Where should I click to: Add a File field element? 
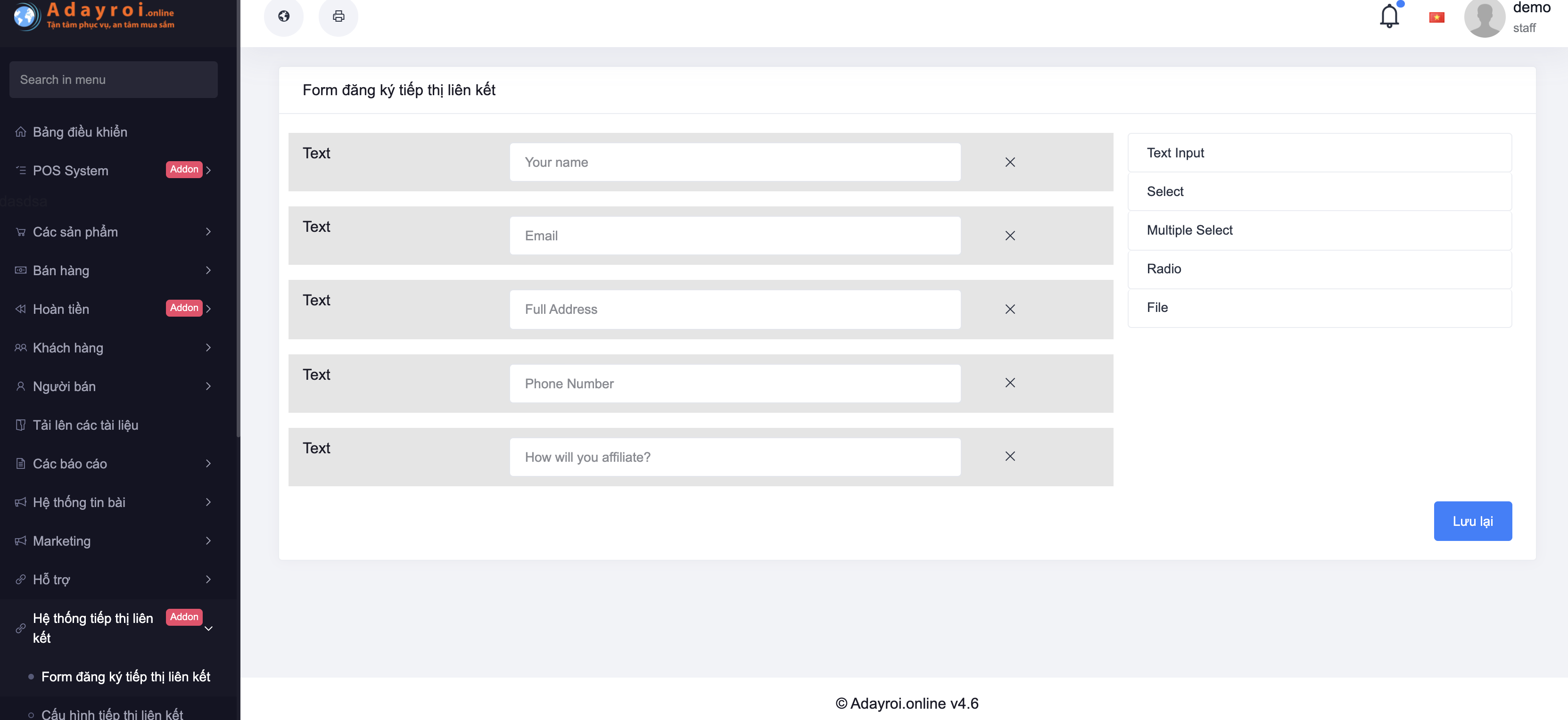1319,308
